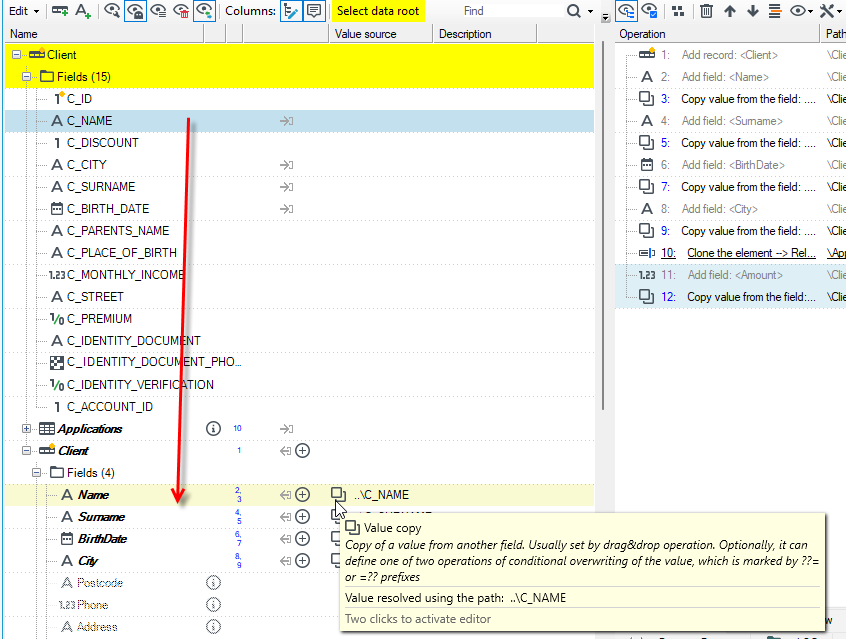Click the four-squares icon in Operation toolbar
This screenshot has height=639, width=846.
678,11
